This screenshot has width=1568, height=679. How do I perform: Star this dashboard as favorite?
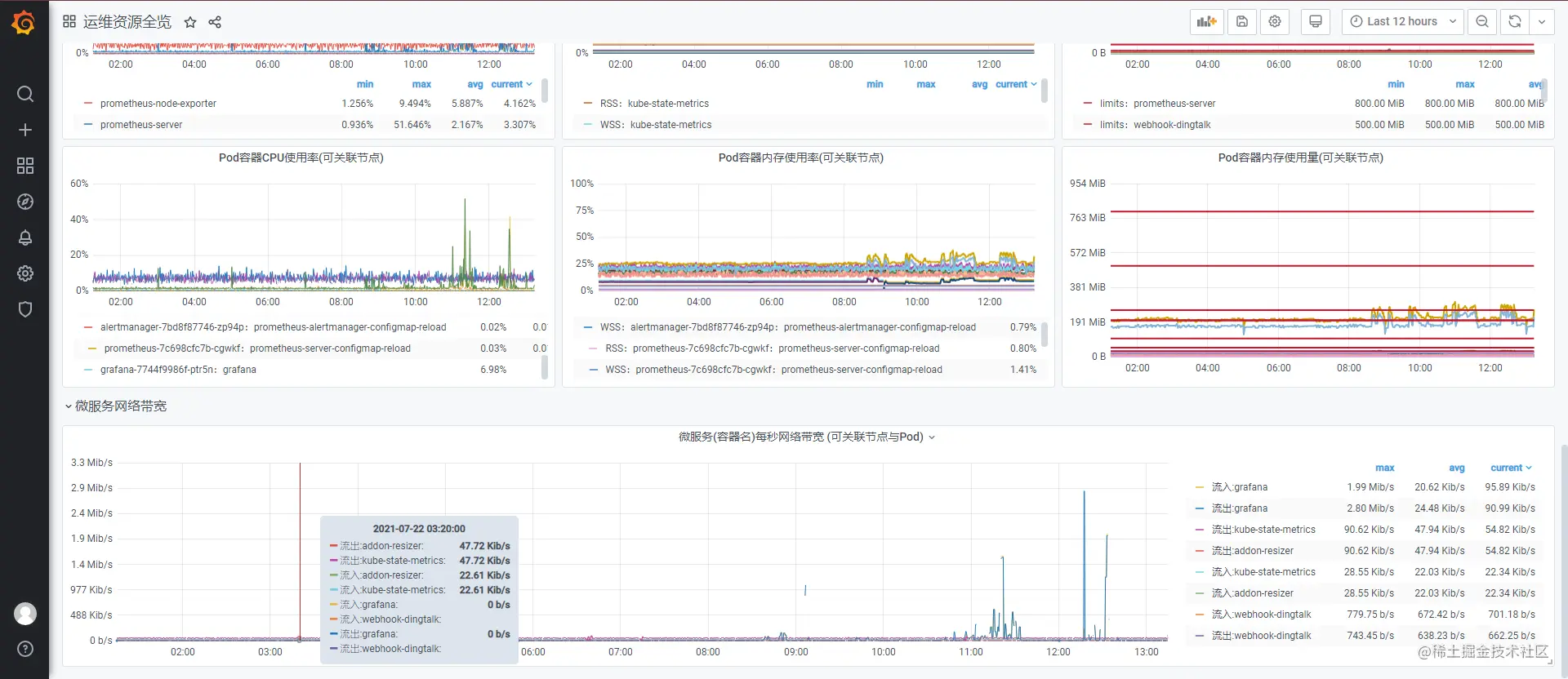pos(190,22)
